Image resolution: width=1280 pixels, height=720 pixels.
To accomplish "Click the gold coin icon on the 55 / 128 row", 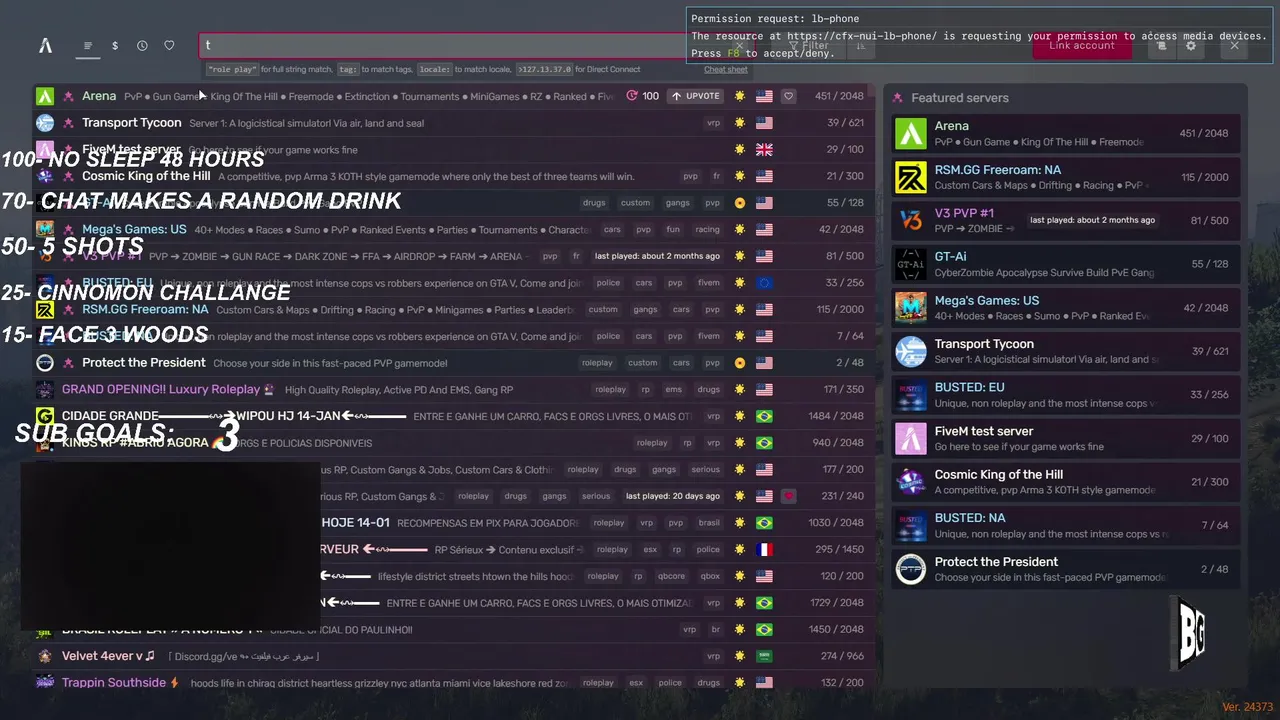I will [740, 203].
